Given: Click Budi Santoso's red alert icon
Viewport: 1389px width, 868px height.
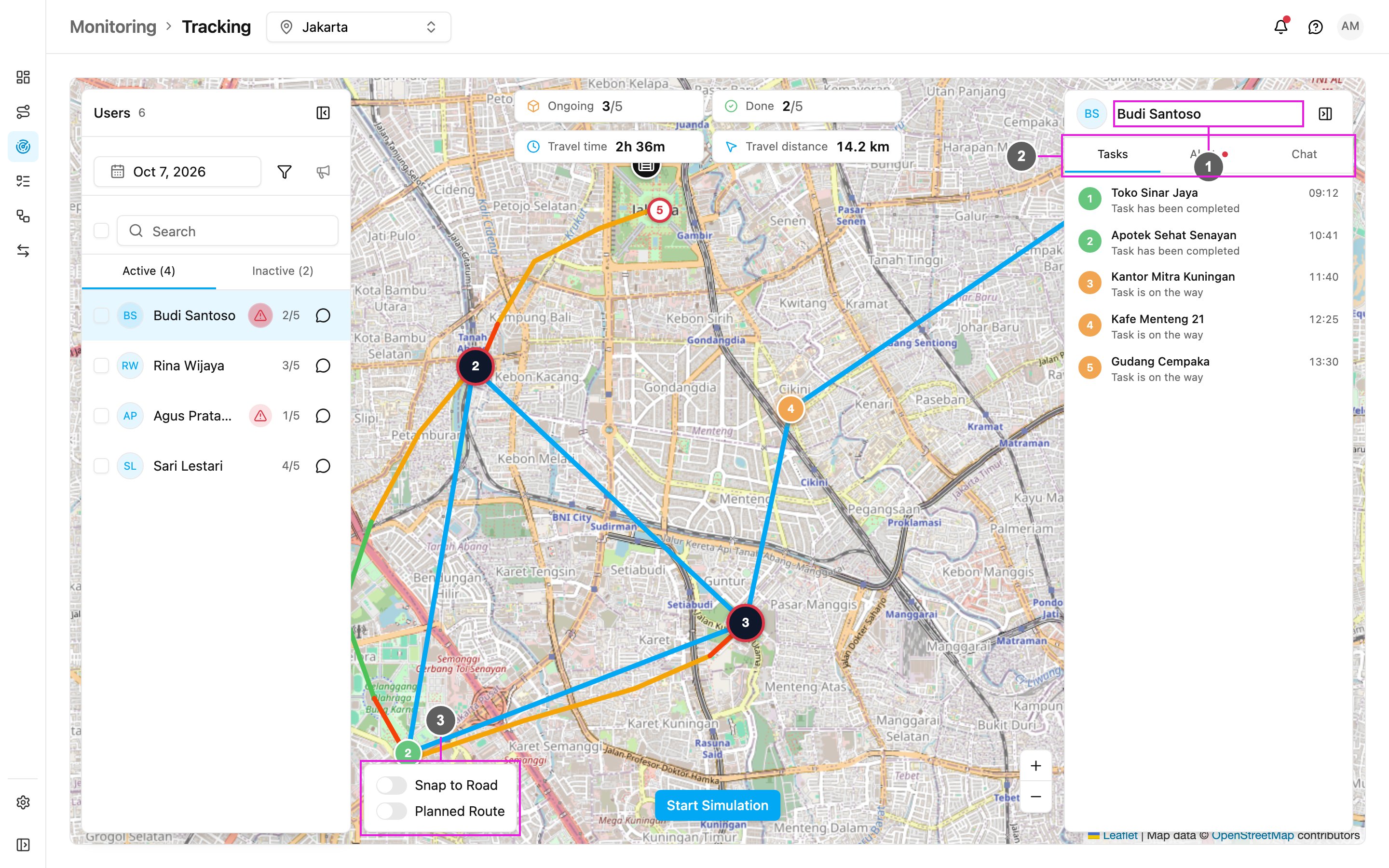Looking at the screenshot, I should (x=260, y=315).
